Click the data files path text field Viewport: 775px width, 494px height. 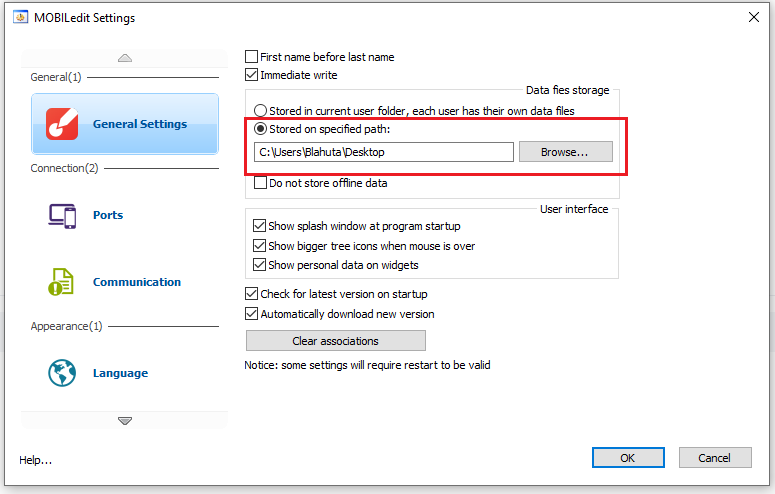pyautogui.click(x=383, y=152)
